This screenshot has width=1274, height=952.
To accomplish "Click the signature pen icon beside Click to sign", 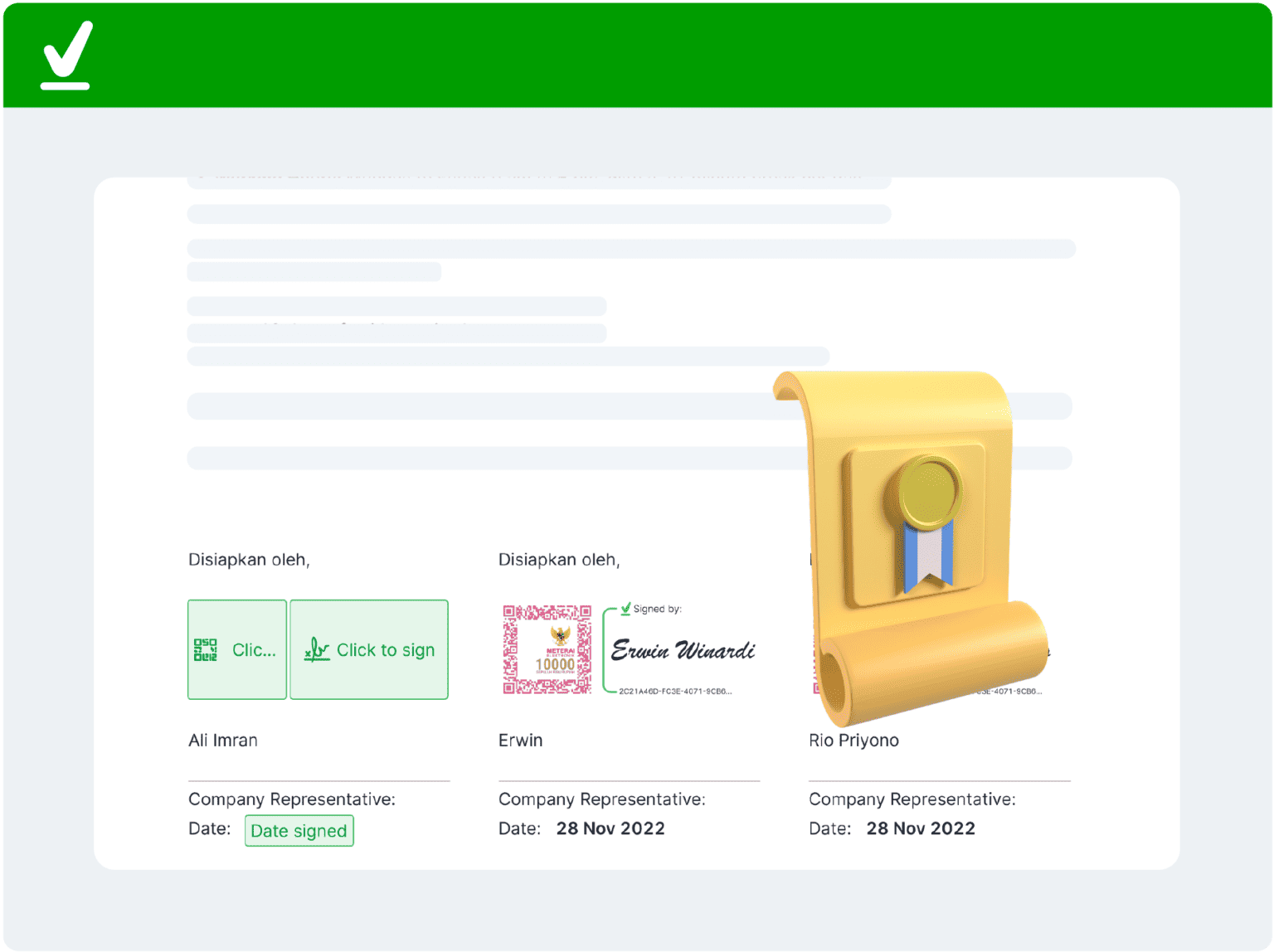I will [318, 649].
